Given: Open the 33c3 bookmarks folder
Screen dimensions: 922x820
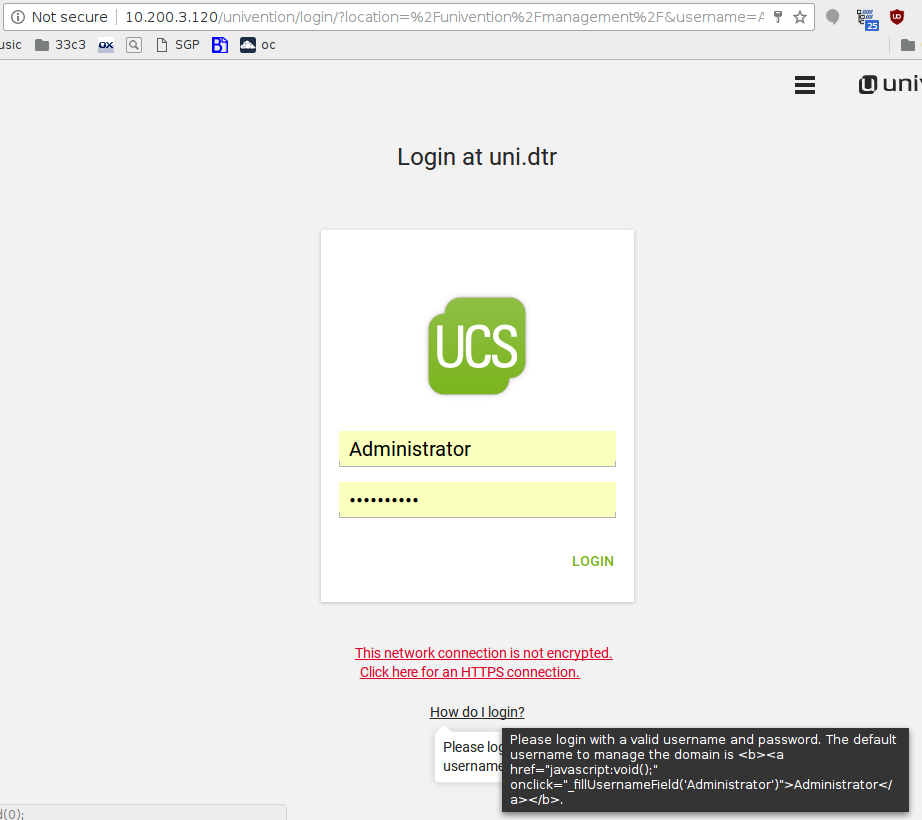Looking at the screenshot, I should [60, 45].
